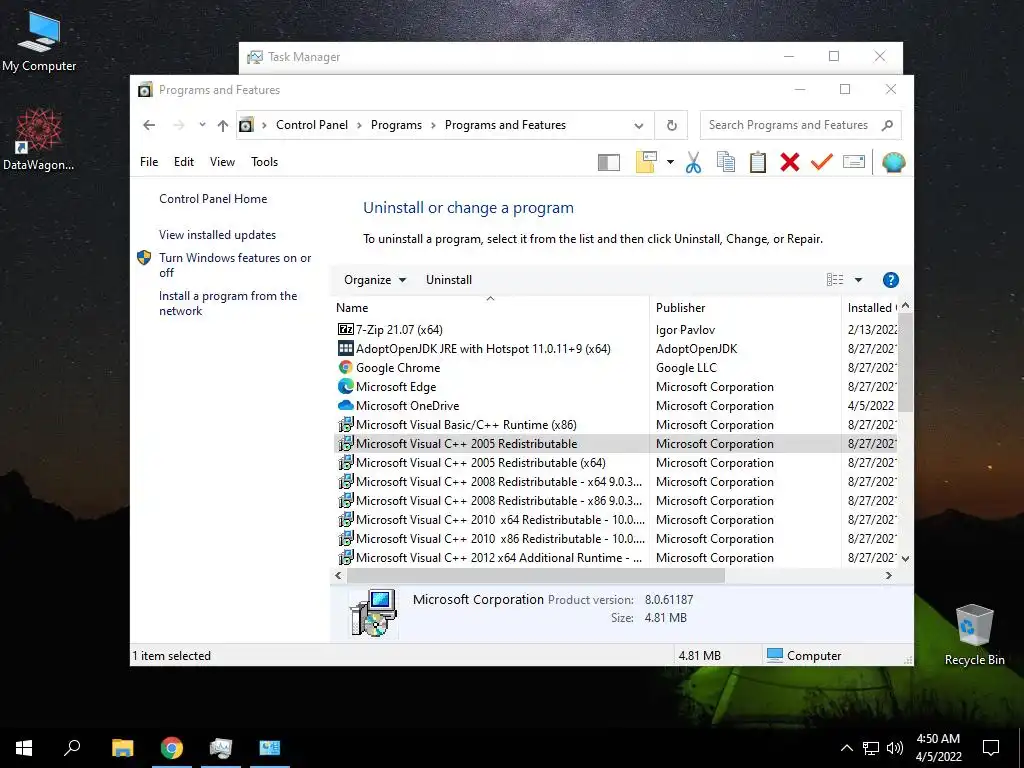Open the Organize dropdown
Image resolution: width=1024 pixels, height=768 pixels.
[x=375, y=280]
